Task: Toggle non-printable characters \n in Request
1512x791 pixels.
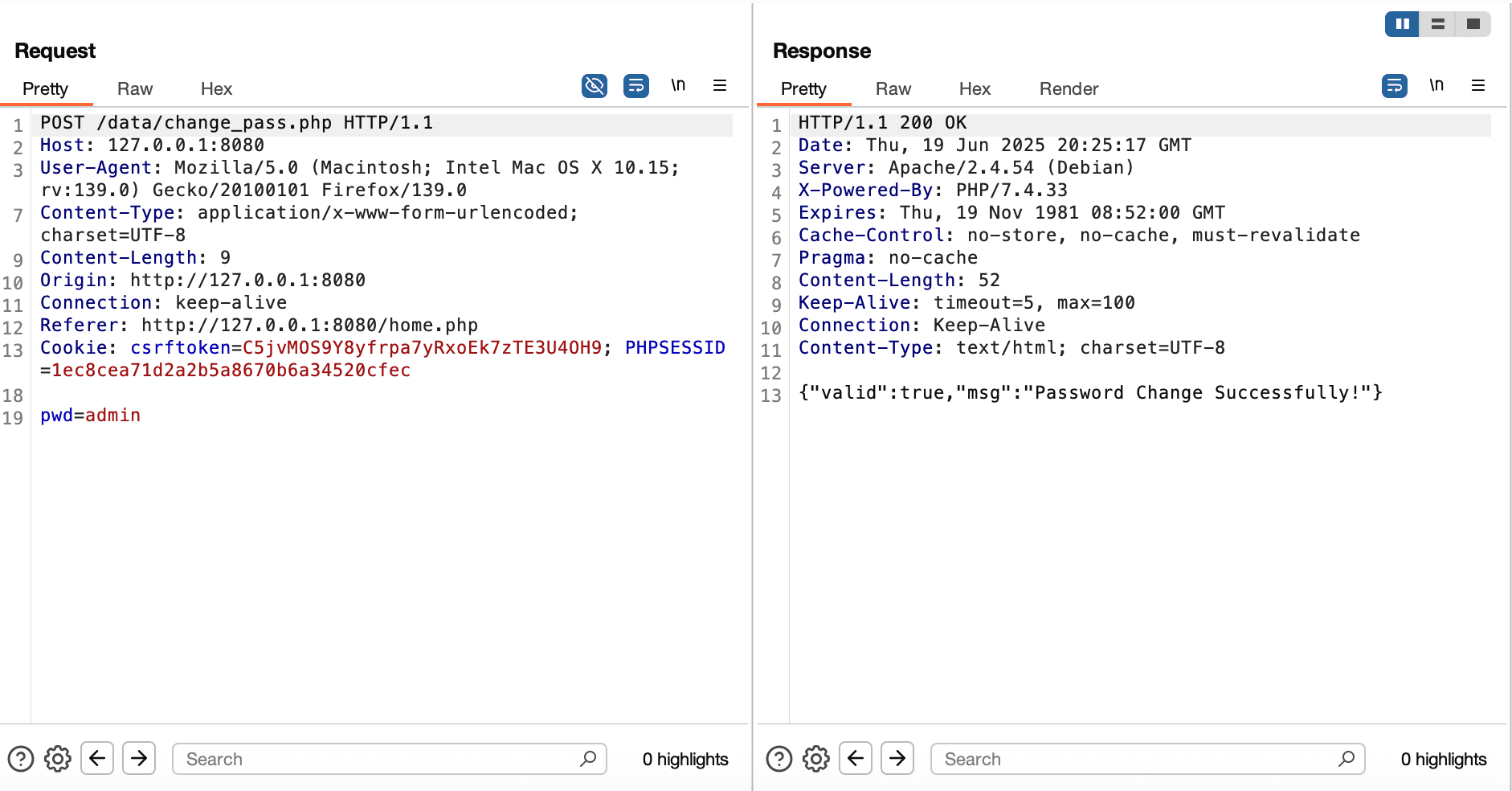Action: [678, 85]
